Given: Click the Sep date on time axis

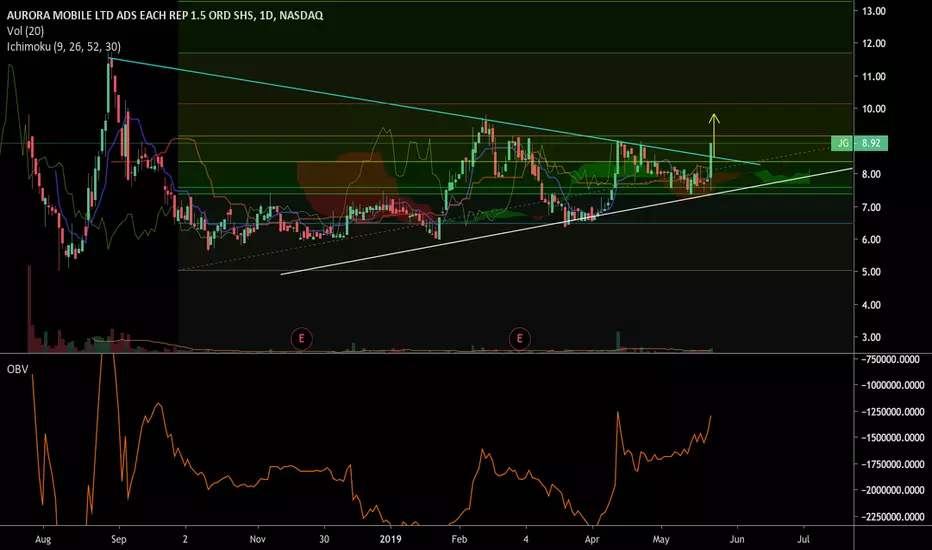Looking at the screenshot, I should (x=118, y=539).
